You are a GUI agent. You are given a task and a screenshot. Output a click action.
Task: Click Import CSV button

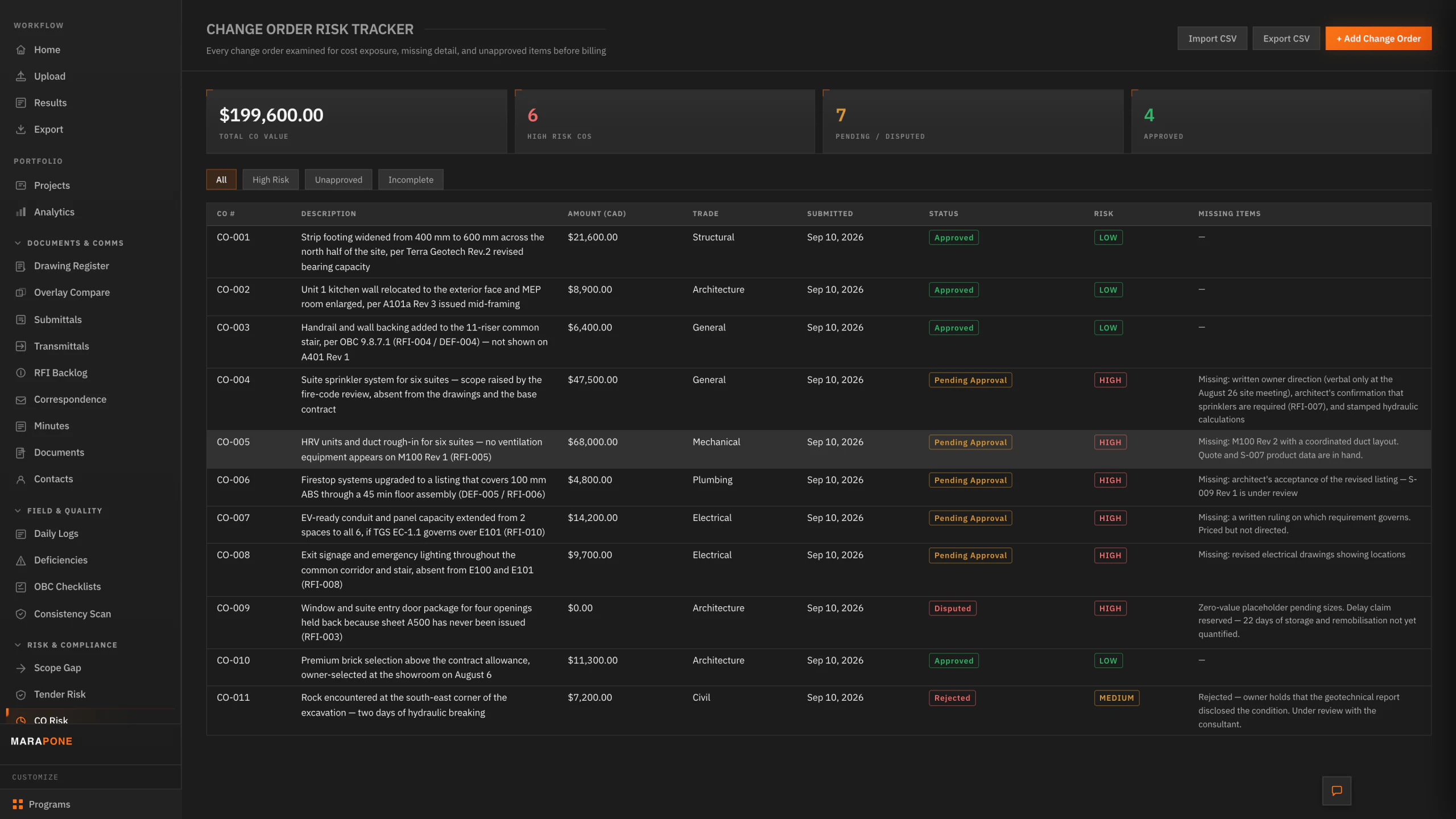tap(1212, 39)
